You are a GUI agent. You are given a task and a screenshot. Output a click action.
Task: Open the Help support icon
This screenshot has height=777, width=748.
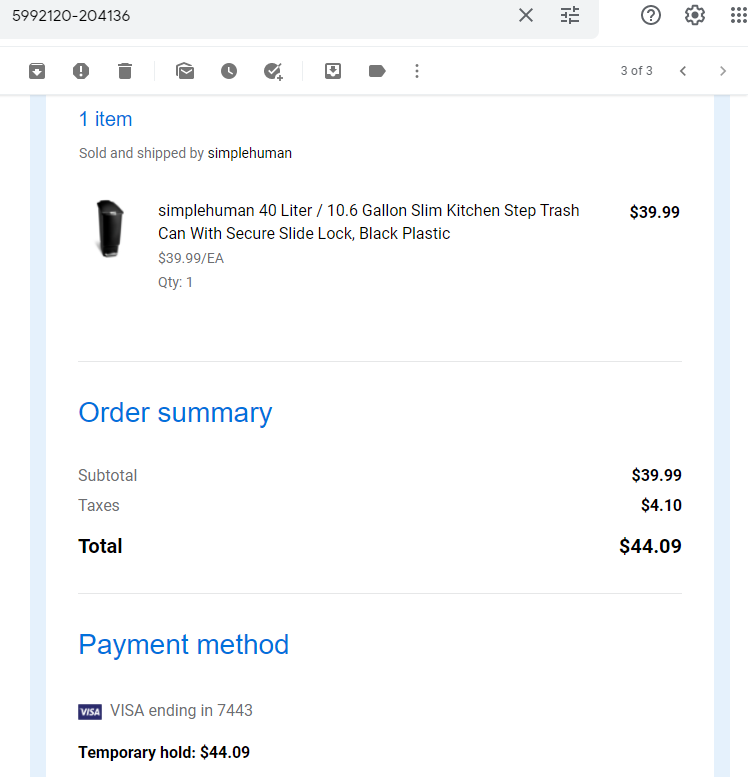click(x=651, y=15)
